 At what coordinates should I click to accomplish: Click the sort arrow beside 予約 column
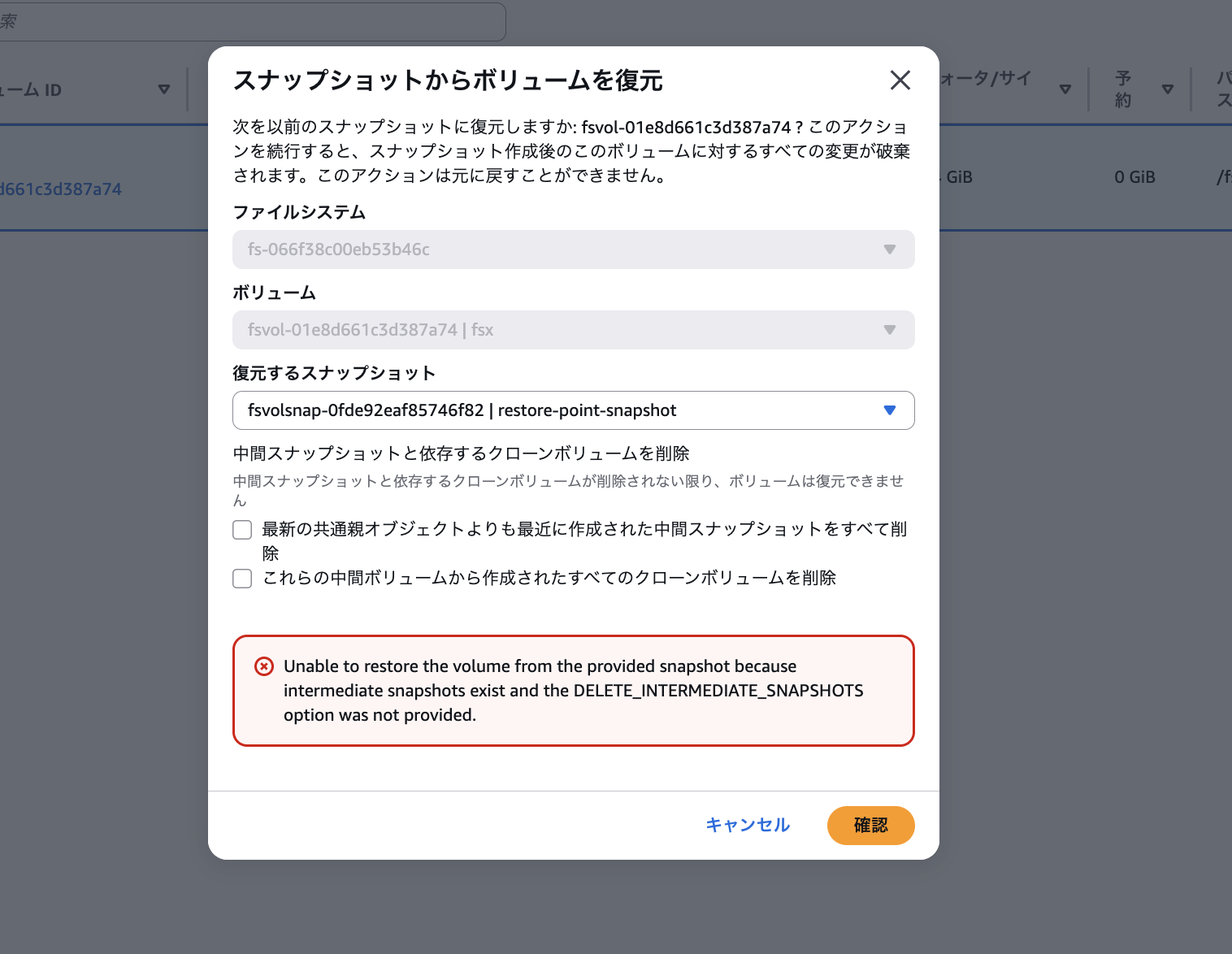(x=1167, y=89)
